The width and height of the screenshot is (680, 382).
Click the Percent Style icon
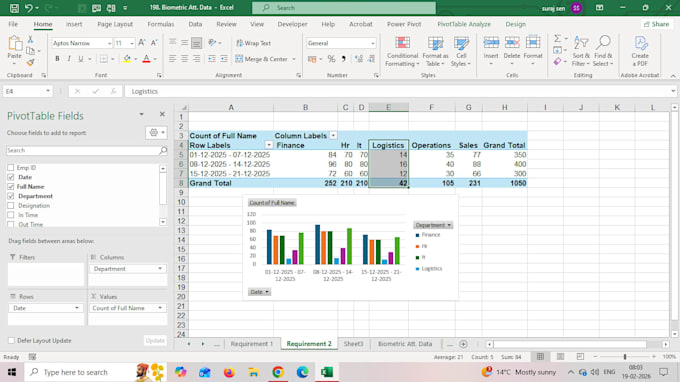coord(331,59)
